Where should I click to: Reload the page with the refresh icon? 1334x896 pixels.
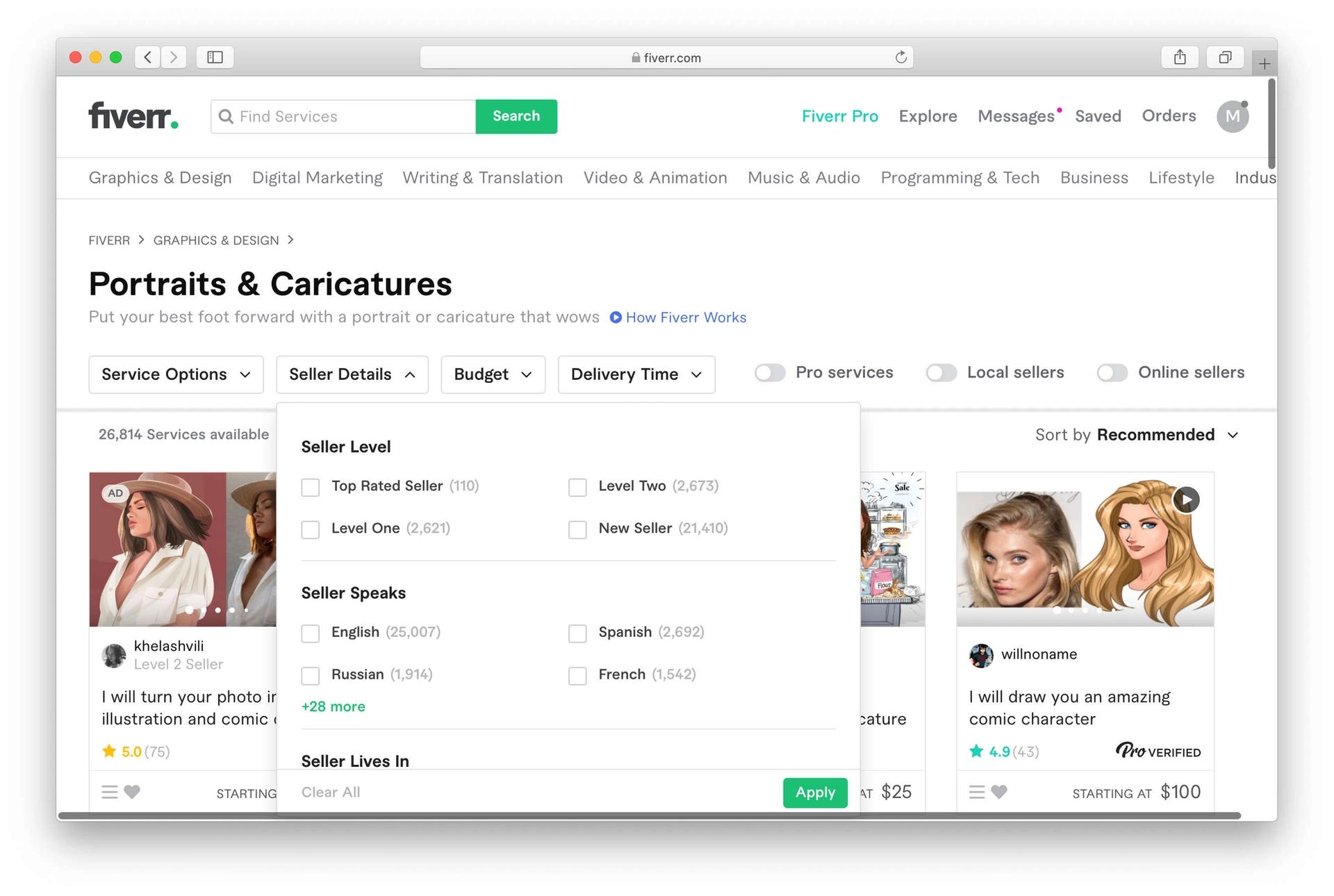click(900, 57)
